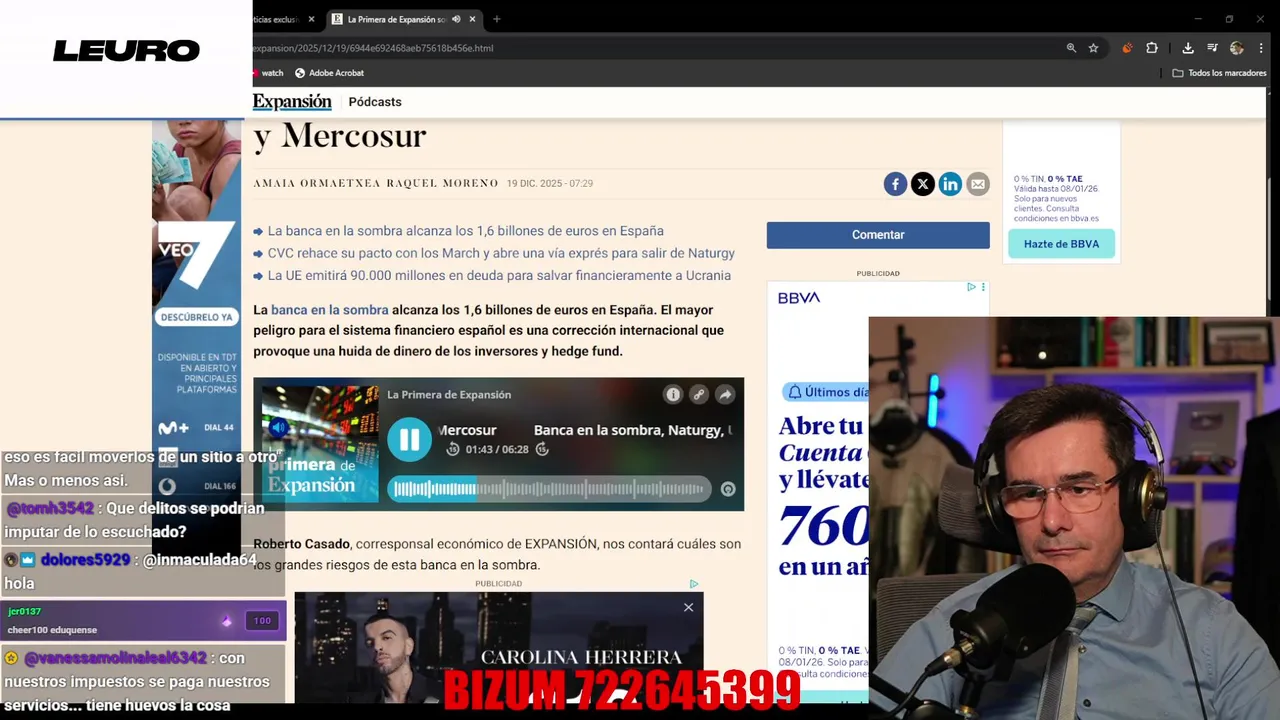Rewind podcast 15 seconds
The image size is (1280, 720).
[453, 449]
